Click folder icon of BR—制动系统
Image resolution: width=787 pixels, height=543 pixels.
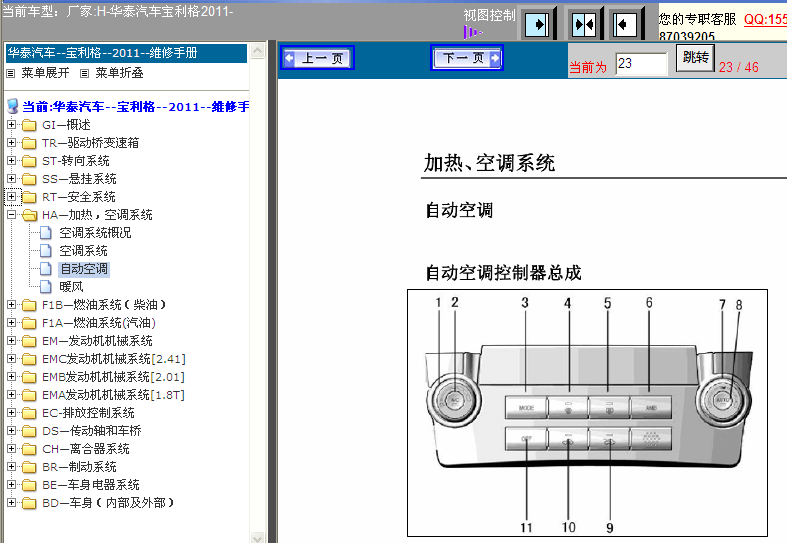[x=29, y=467]
